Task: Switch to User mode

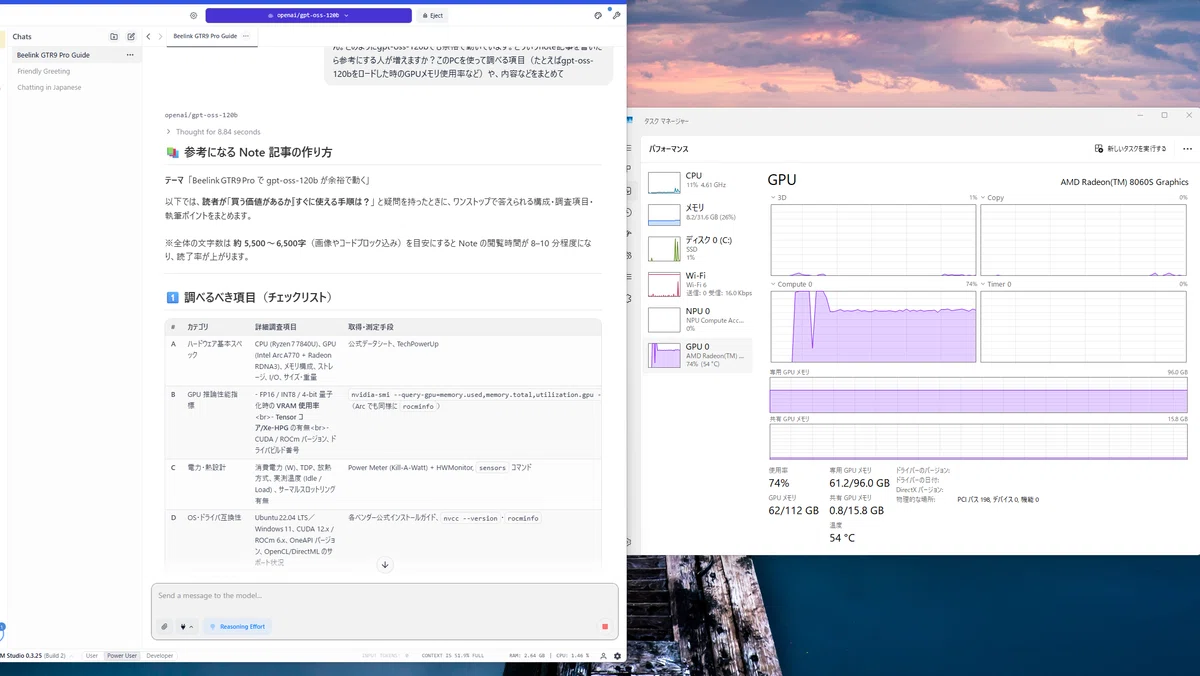Action: (x=92, y=656)
